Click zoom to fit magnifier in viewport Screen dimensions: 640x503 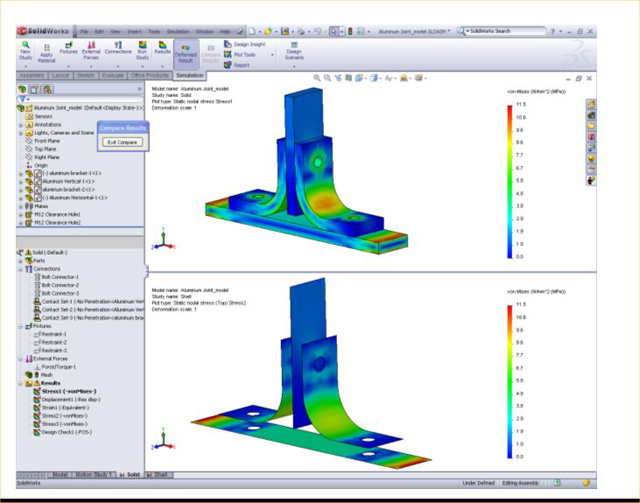pyautogui.click(x=317, y=77)
